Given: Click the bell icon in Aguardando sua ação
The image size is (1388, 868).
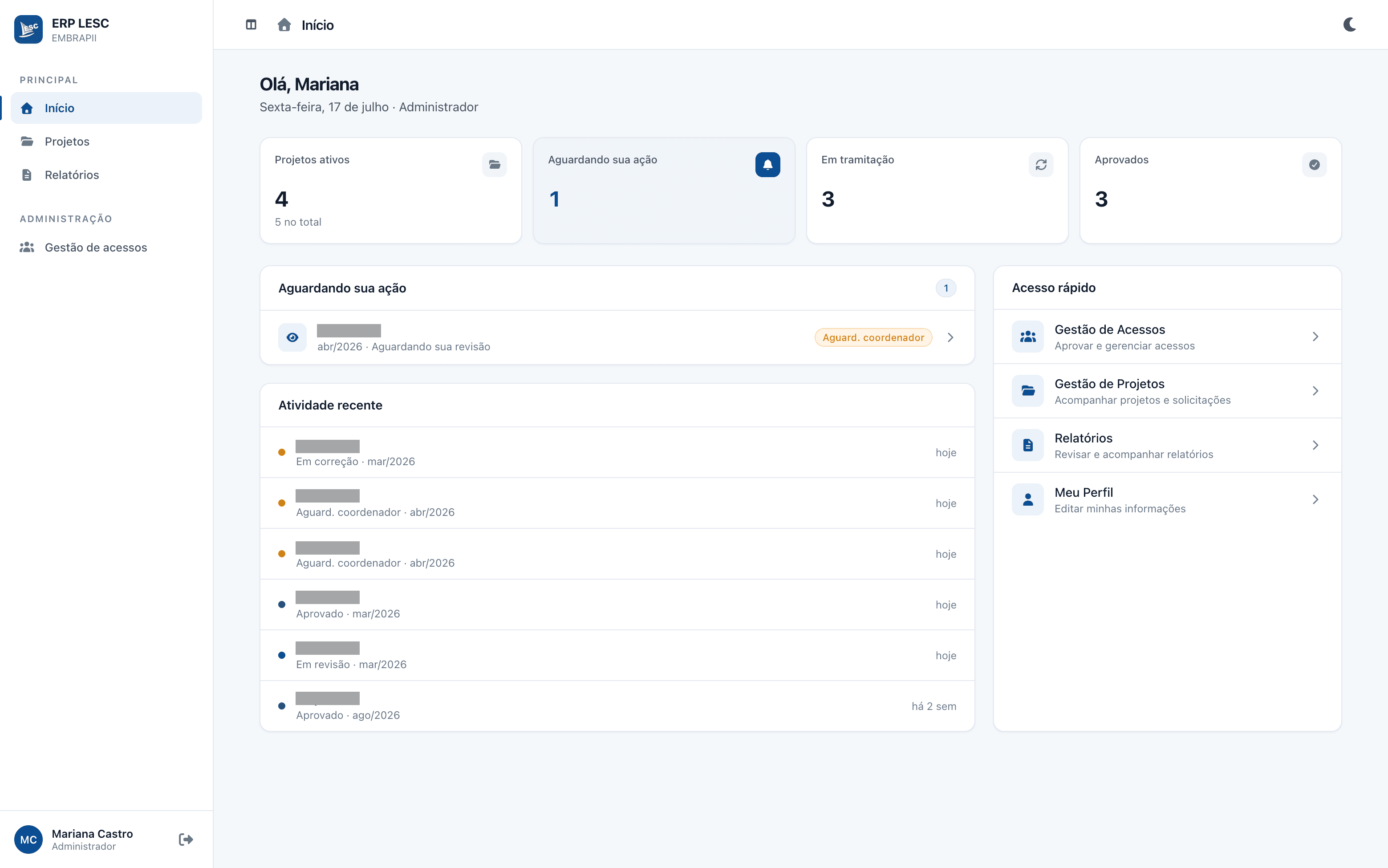Looking at the screenshot, I should [x=767, y=165].
